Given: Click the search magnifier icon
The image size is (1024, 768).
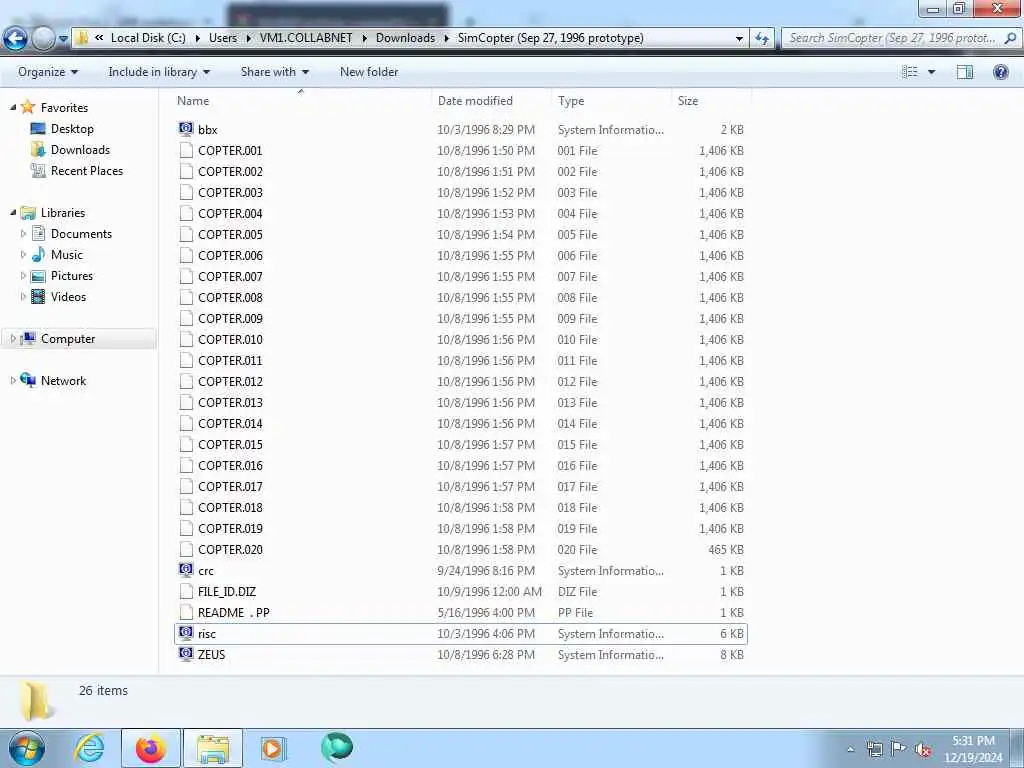Looking at the screenshot, I should pyautogui.click(x=1010, y=38).
